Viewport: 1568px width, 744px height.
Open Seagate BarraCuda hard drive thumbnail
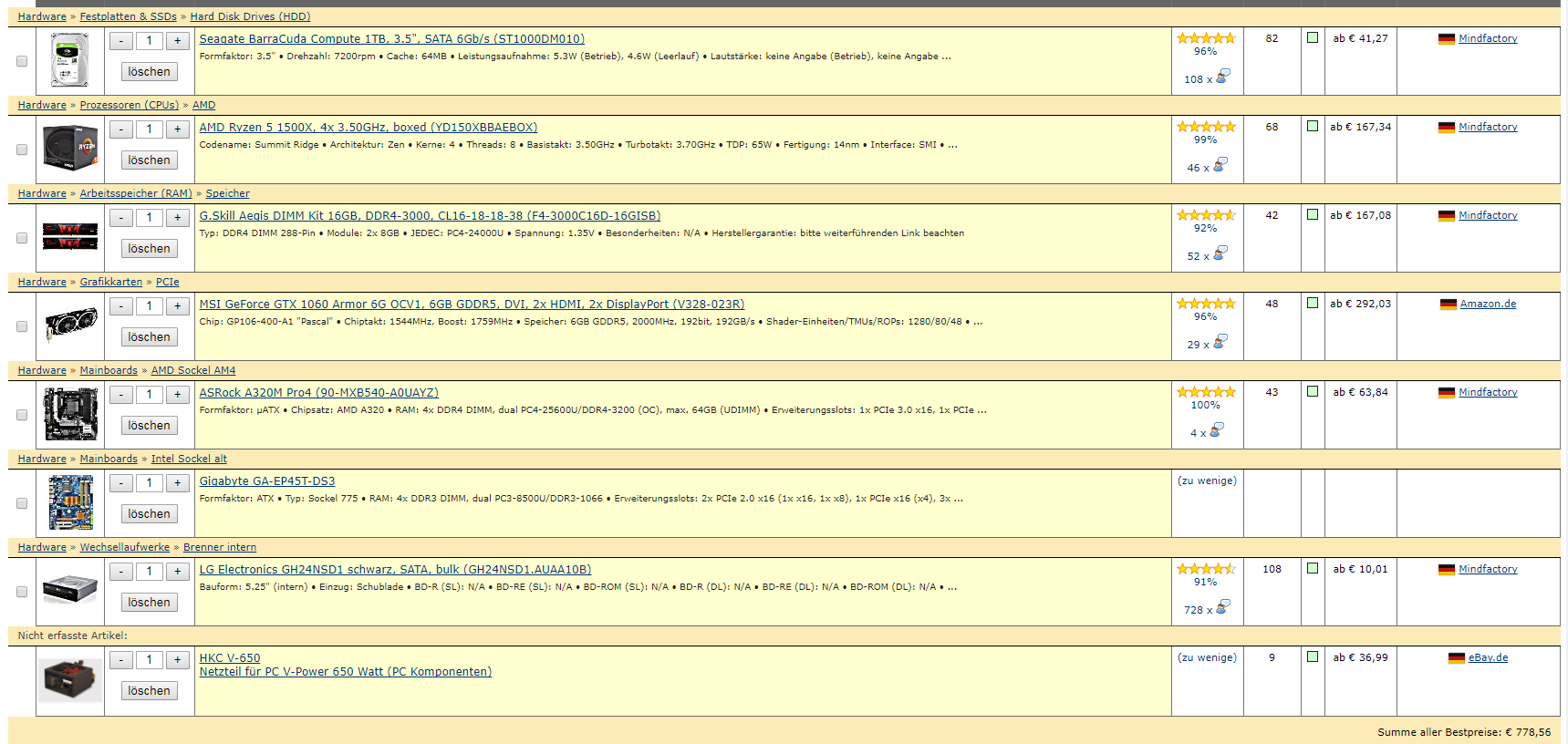[x=70, y=60]
